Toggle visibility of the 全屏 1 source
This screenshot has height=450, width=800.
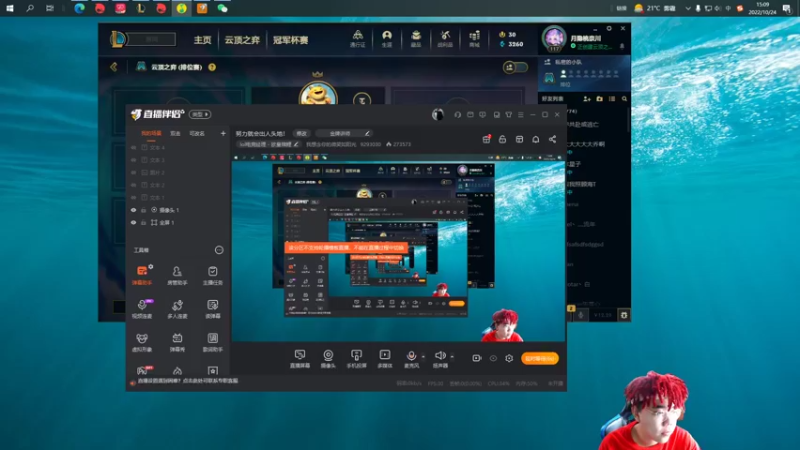click(x=134, y=222)
